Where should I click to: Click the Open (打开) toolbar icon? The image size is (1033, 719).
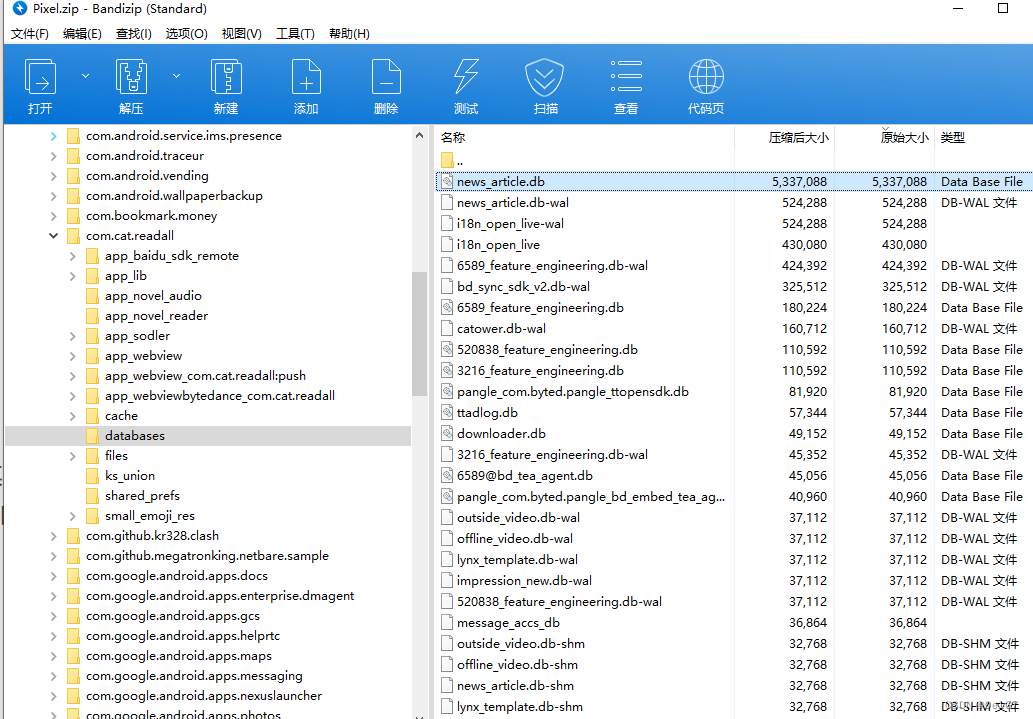pos(40,78)
